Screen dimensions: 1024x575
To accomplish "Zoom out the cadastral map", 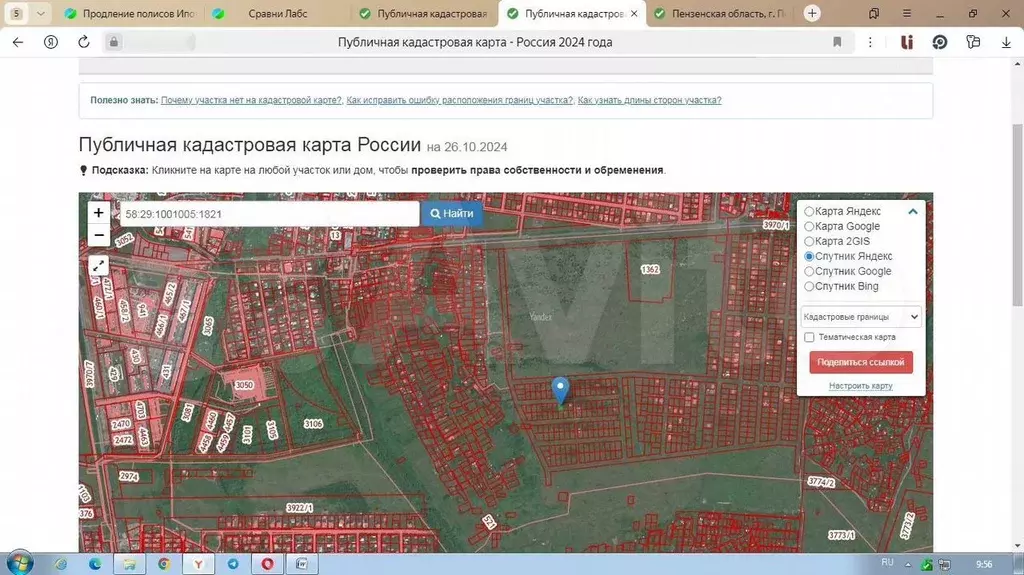I will 99,235.
